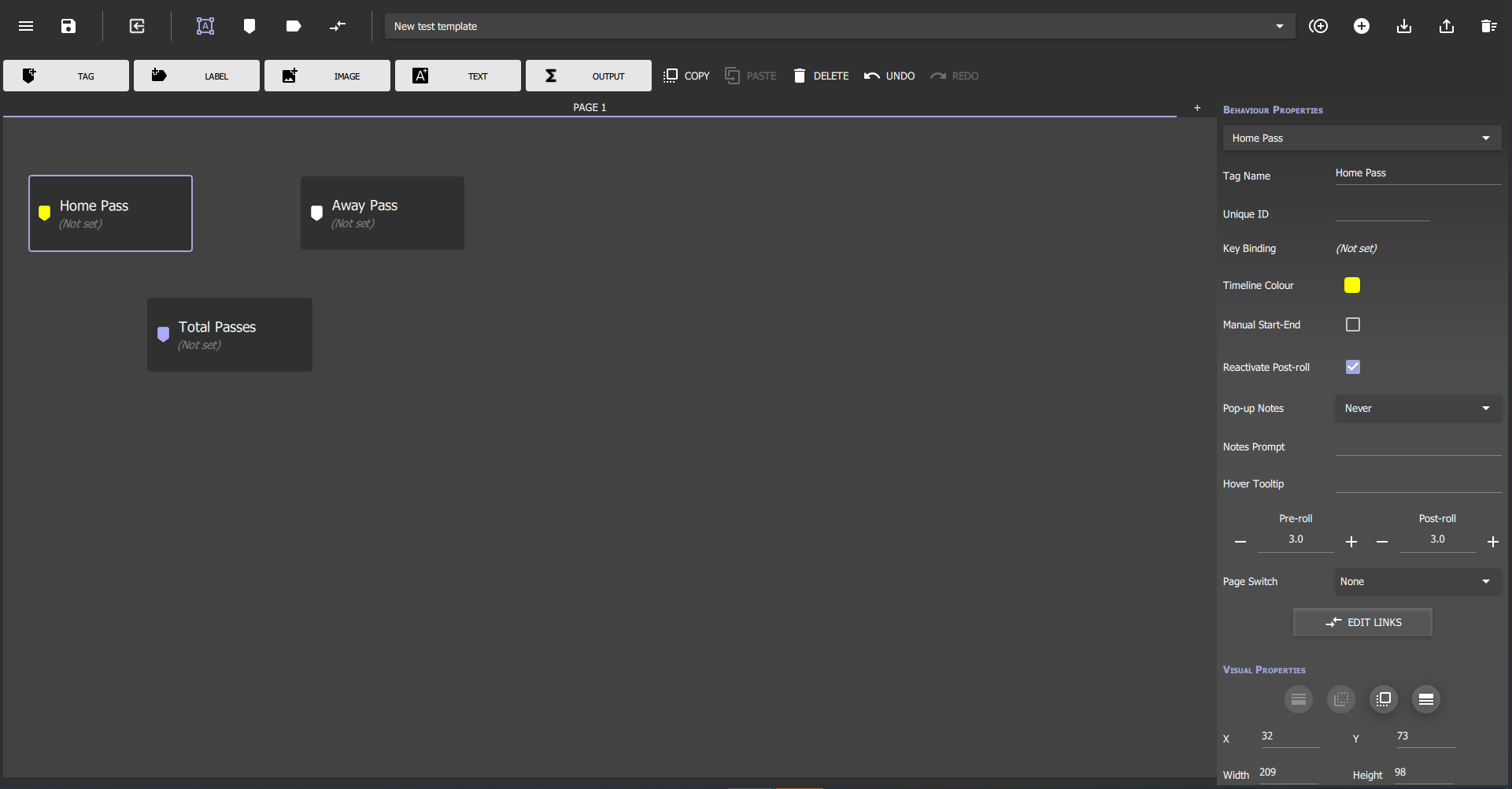
Task: Click the label shape icon in the top toolbar
Action: tap(294, 26)
